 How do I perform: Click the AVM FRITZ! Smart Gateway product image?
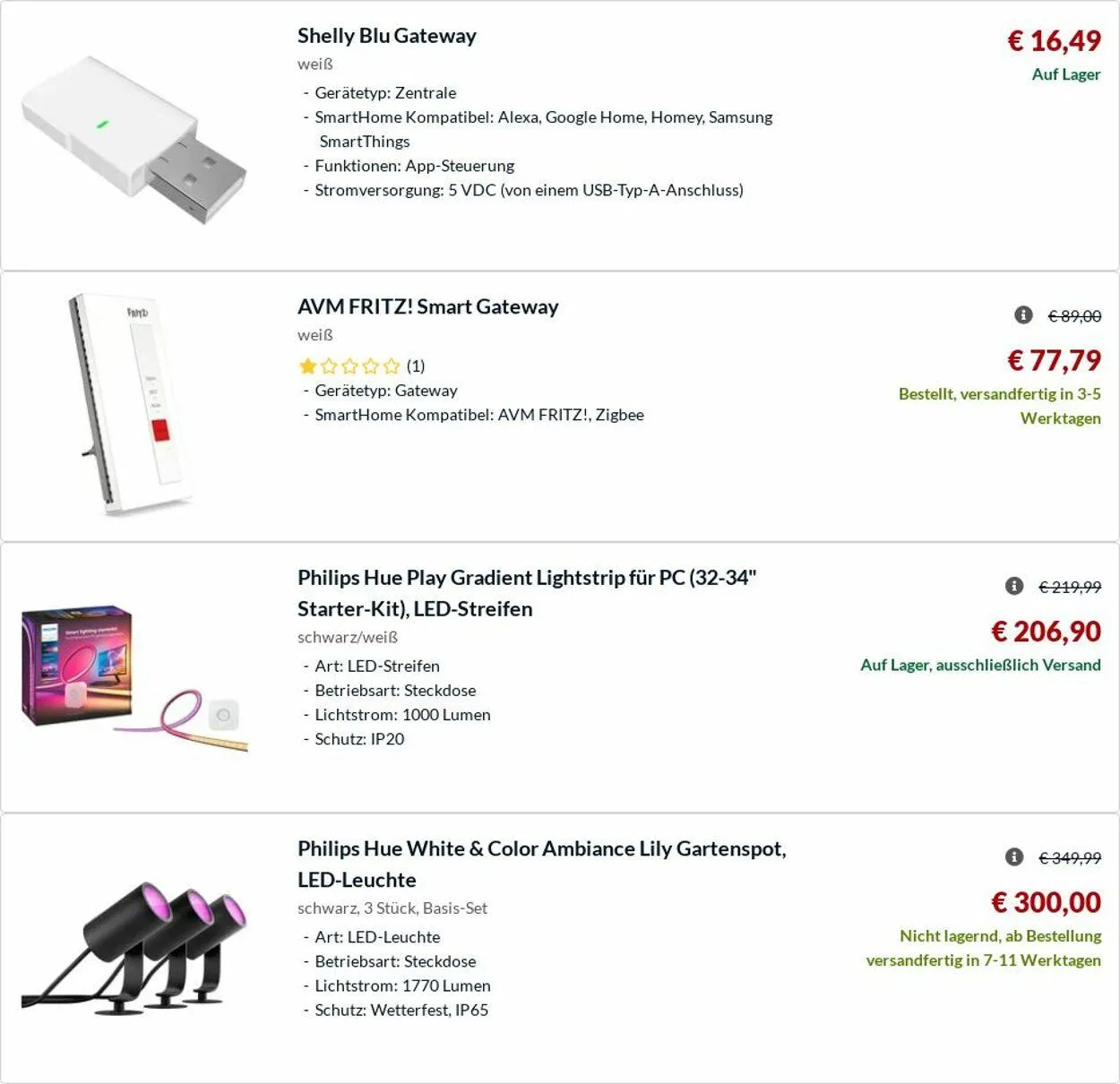[x=133, y=405]
